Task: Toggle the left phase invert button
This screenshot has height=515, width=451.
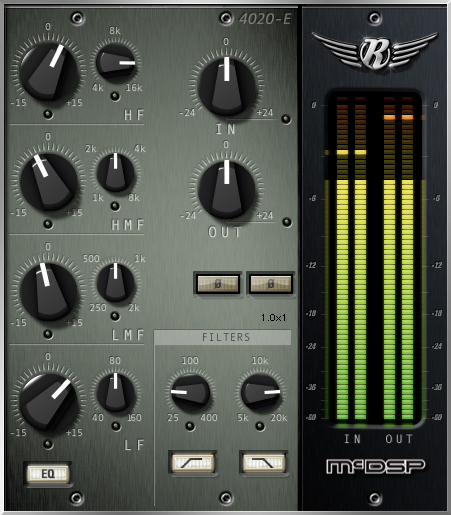Action: point(218,284)
